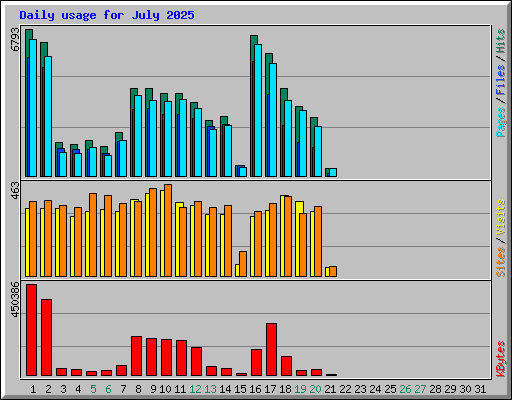Click day 31 on the x-axis
512x400 pixels.
pos(480,389)
